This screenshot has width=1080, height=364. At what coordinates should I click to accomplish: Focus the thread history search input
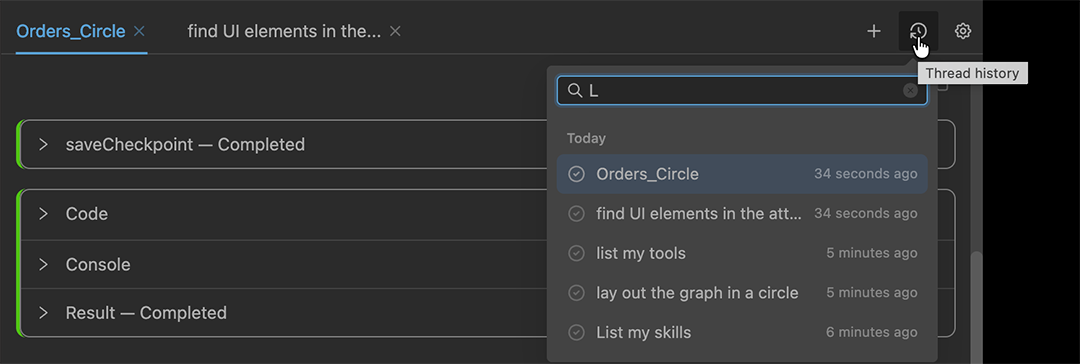point(742,90)
